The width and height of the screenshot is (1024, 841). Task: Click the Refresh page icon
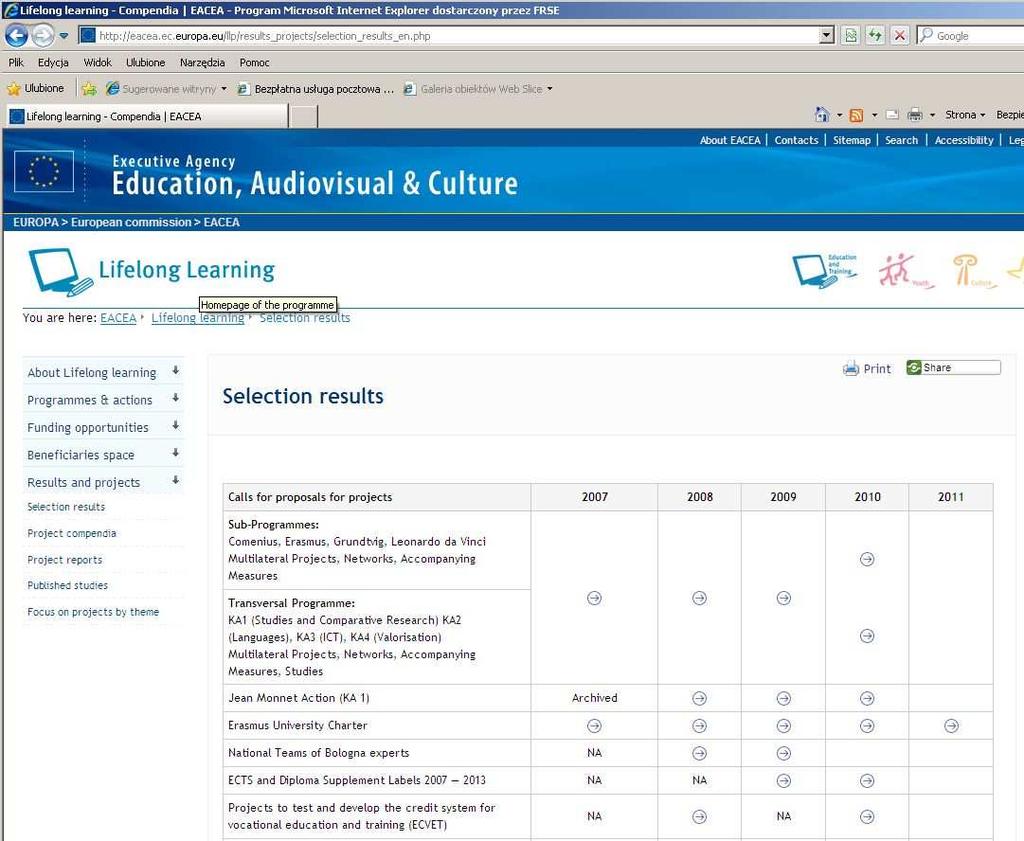(x=875, y=36)
